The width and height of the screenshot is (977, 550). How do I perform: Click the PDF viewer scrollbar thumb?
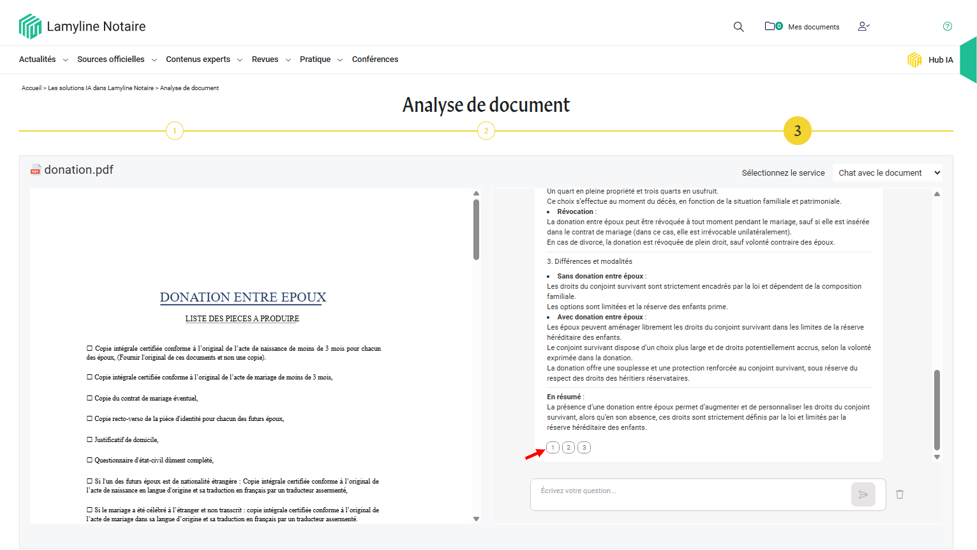476,229
